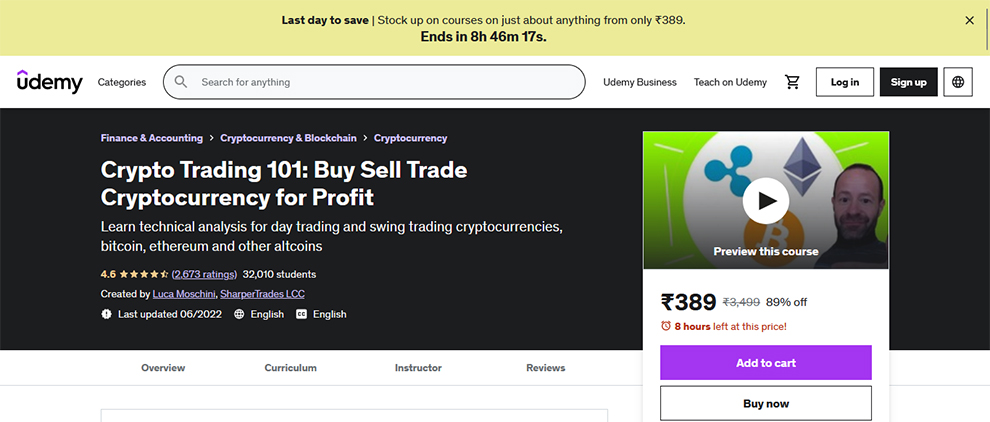Go to Cryptocurrency & Blockchain breadcrumb

click(288, 138)
